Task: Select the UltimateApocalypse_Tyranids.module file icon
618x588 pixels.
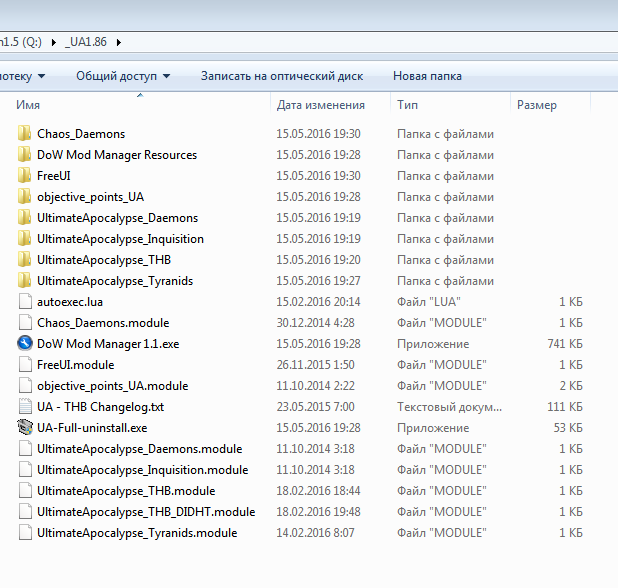Action: point(25,532)
